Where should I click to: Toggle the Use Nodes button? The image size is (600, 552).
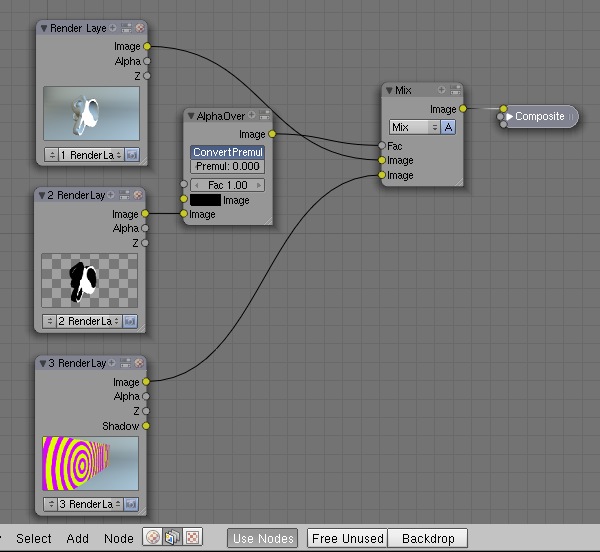point(263,538)
